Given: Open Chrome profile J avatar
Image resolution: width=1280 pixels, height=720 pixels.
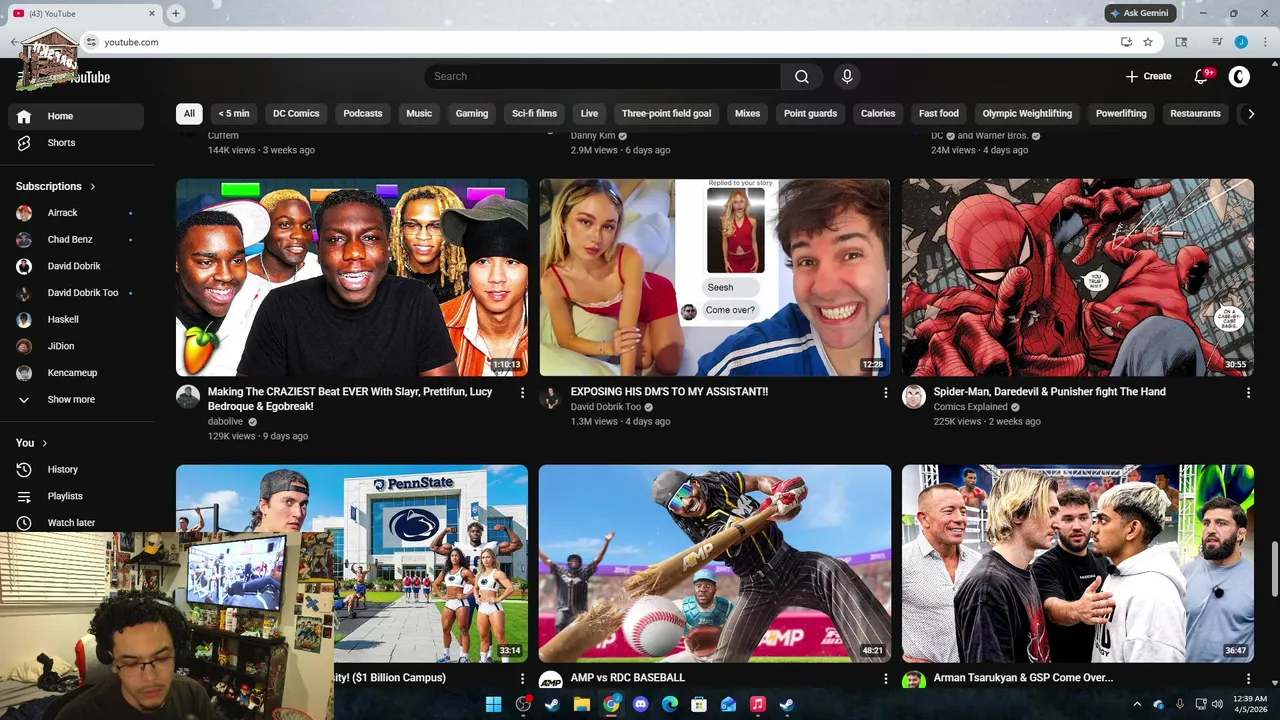Looking at the screenshot, I should pos(1241,42).
